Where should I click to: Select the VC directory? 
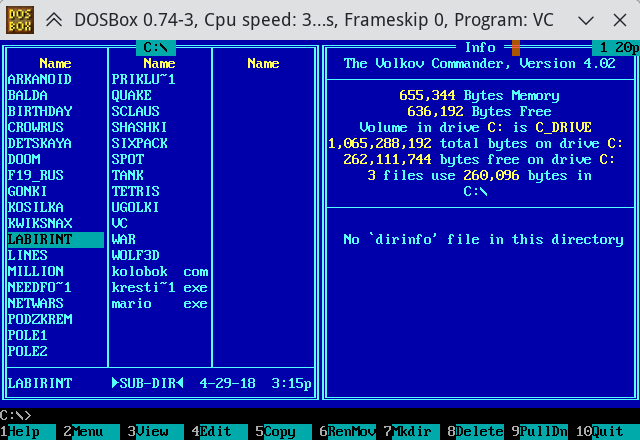pyautogui.click(x=120, y=223)
